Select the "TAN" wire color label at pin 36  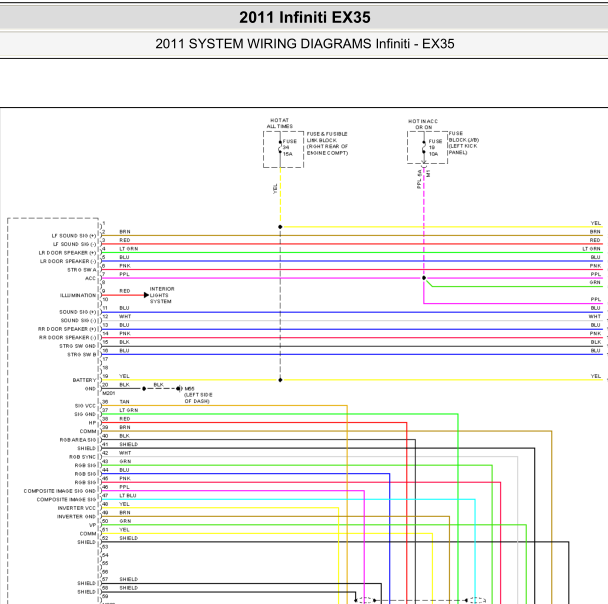point(124,402)
